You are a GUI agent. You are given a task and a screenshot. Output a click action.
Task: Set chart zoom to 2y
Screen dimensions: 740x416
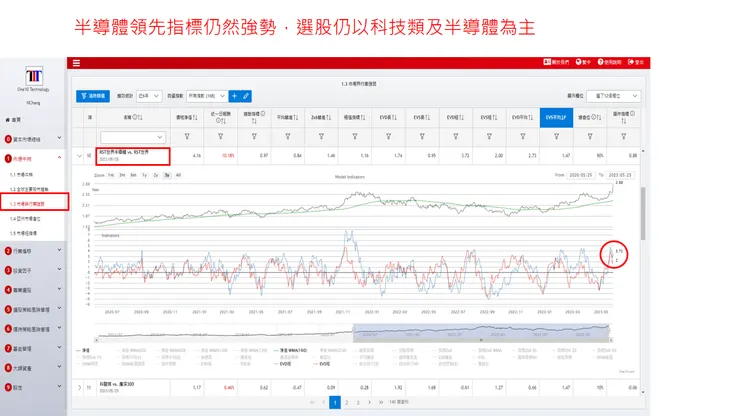[x=156, y=175]
